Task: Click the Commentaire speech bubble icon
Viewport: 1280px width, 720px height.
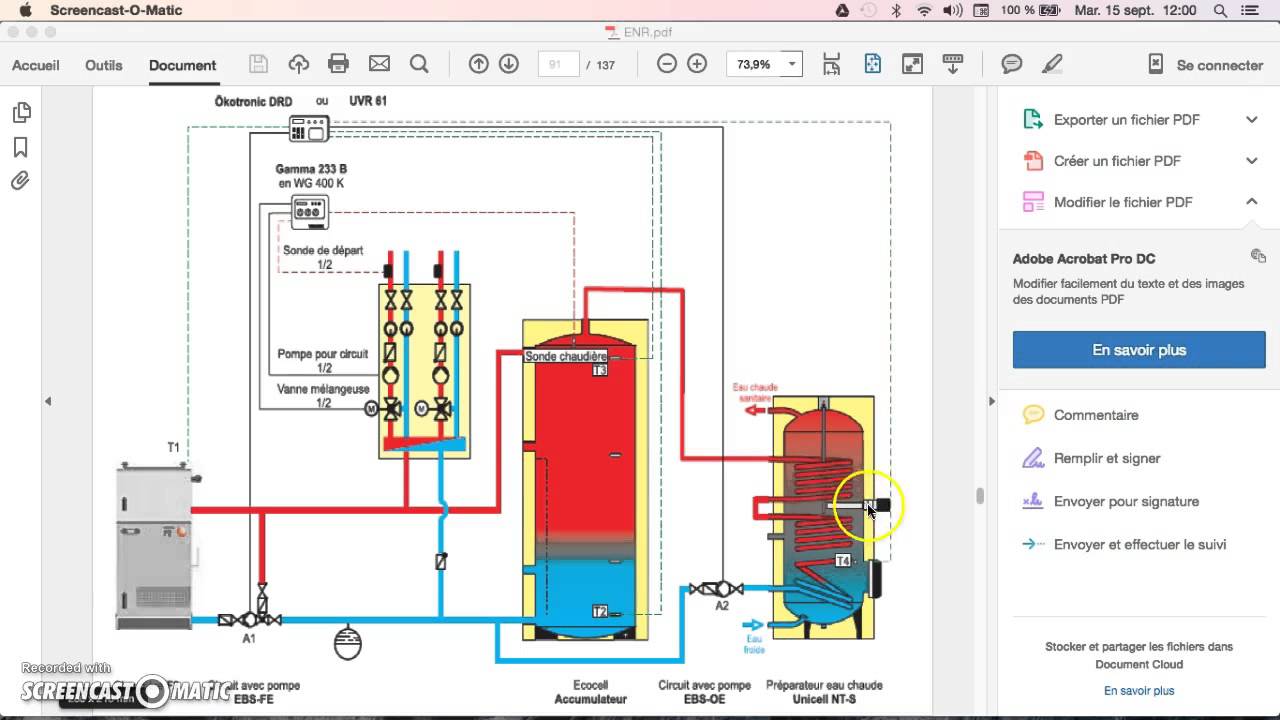Action: coord(1033,414)
